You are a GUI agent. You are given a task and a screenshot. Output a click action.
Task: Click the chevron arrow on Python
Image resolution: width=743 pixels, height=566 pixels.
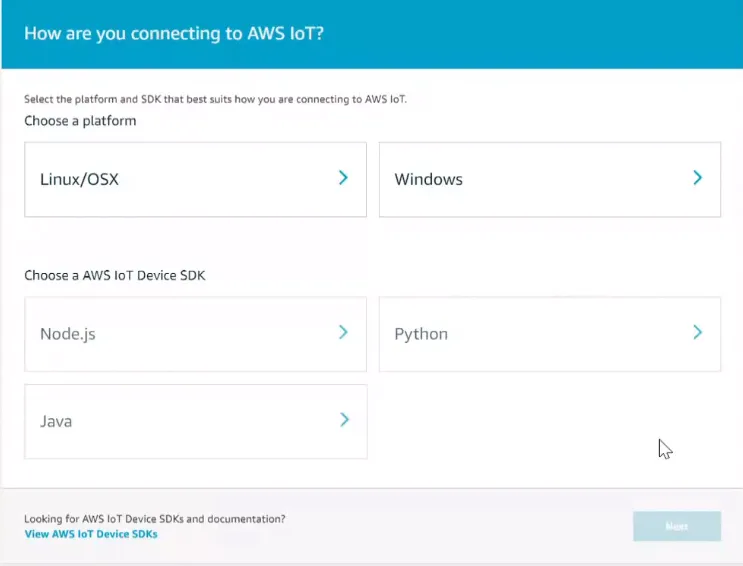[698, 332]
